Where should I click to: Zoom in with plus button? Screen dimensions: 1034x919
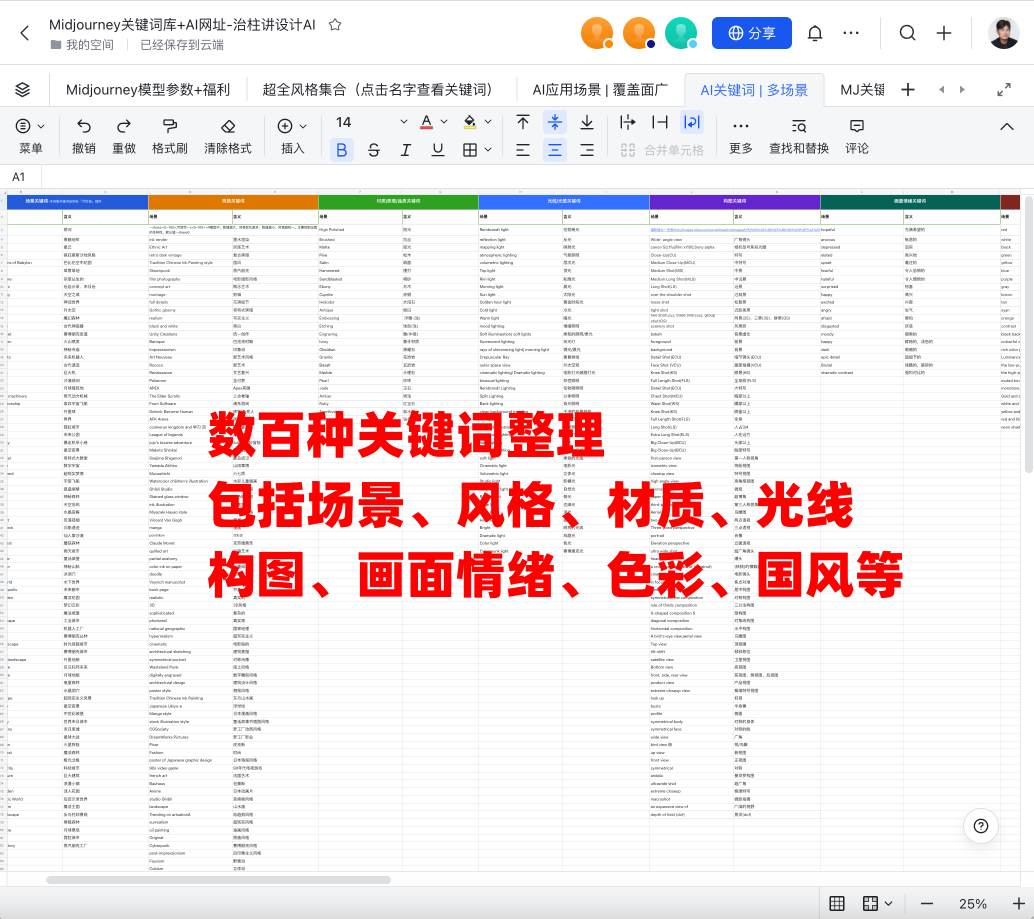[1018, 903]
